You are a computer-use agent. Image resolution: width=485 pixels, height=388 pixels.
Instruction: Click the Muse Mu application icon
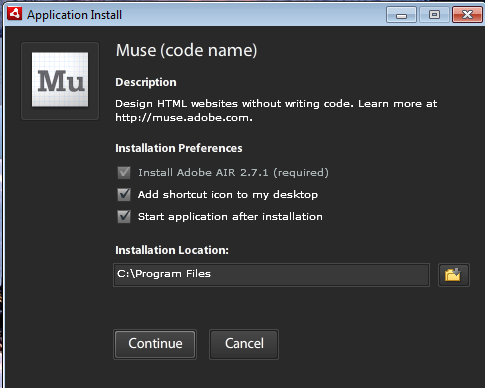[x=60, y=80]
